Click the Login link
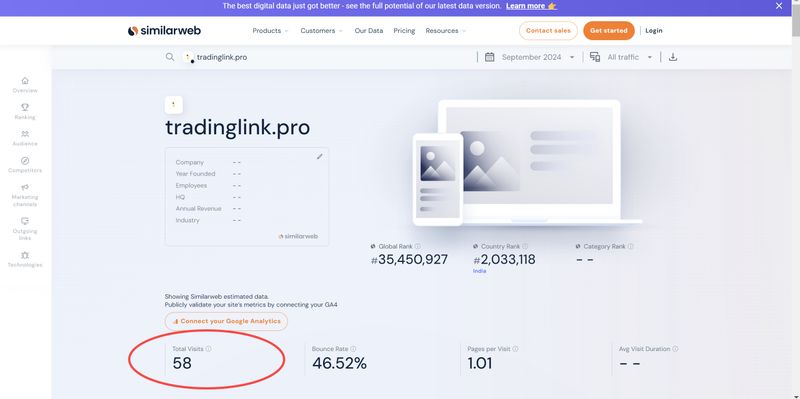800x399 pixels. pyautogui.click(x=654, y=31)
